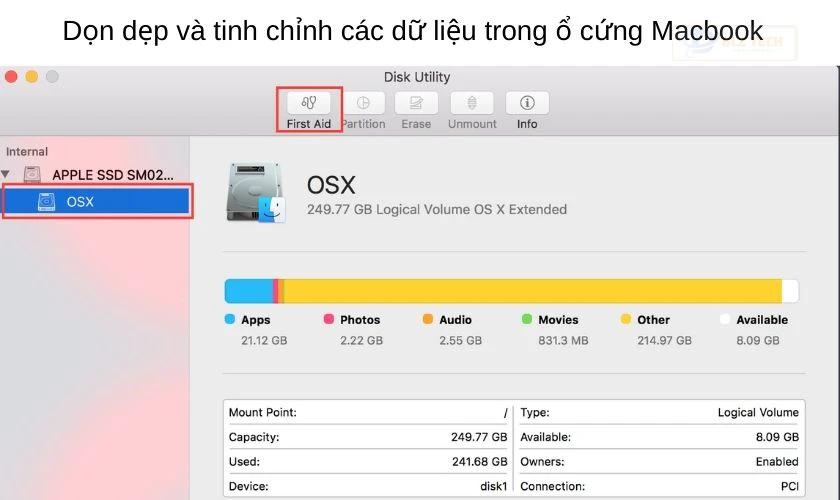Click the Available 8.09 GB table value
The image size is (840, 500).
pos(777,437)
